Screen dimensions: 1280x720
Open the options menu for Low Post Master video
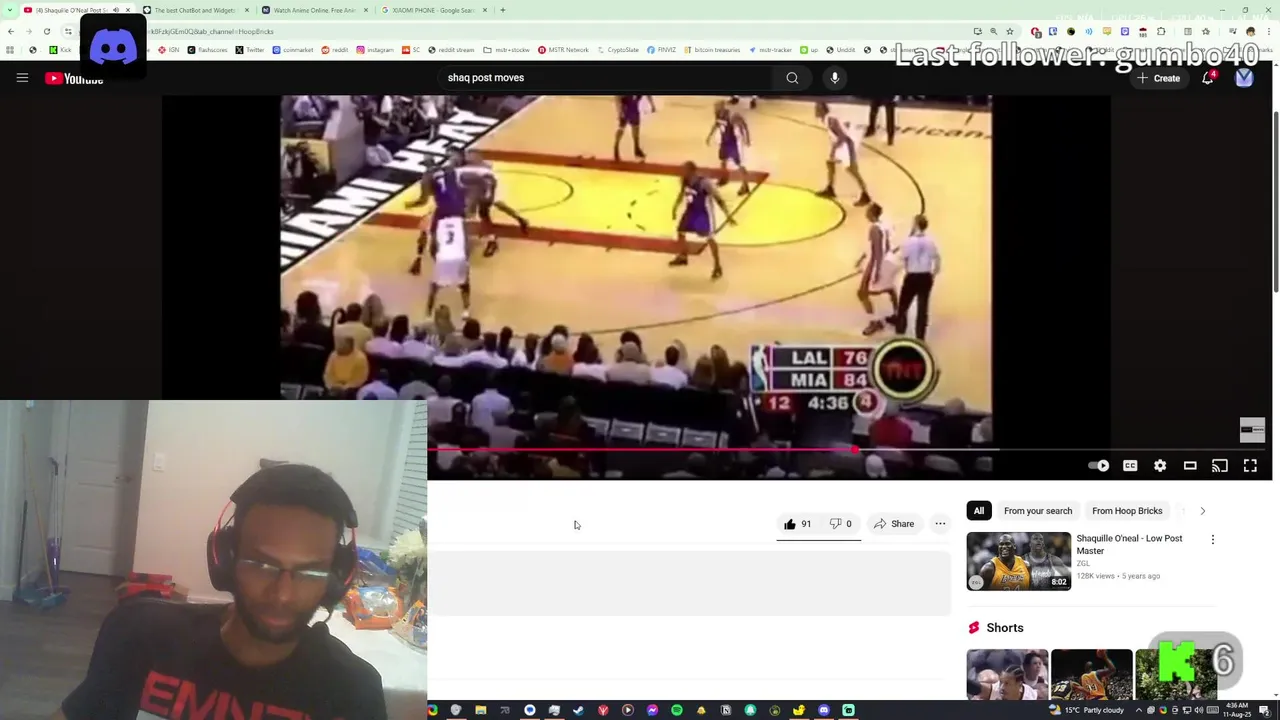1213,540
